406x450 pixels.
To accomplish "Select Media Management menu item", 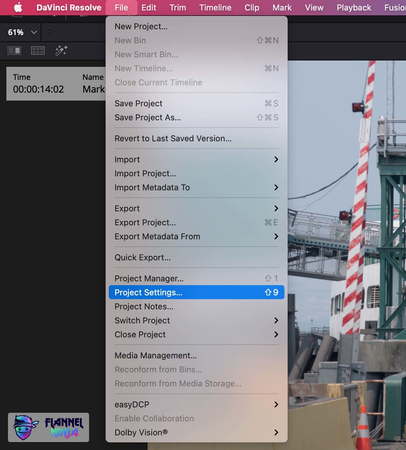I will (196, 355).
